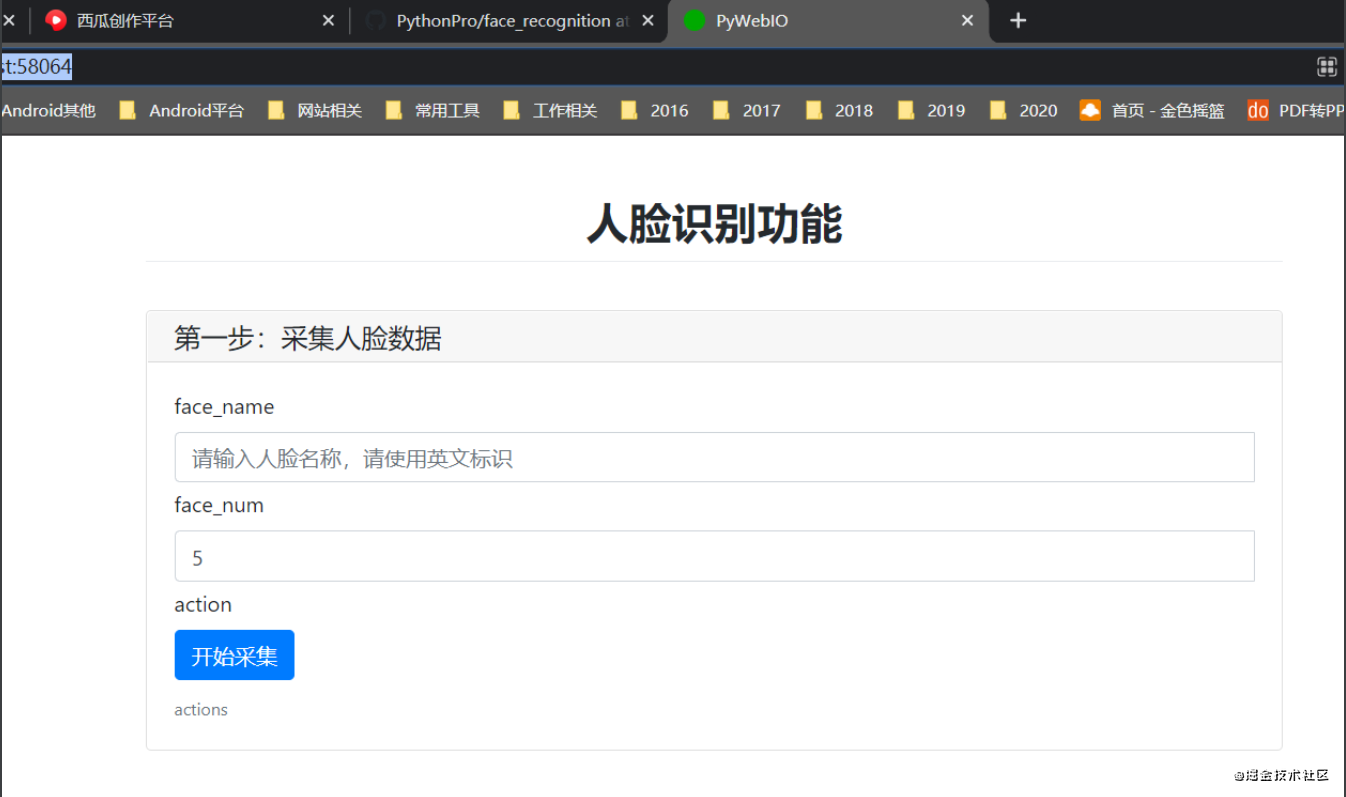Open the 网站相关 bookmark folder

click(x=314, y=111)
